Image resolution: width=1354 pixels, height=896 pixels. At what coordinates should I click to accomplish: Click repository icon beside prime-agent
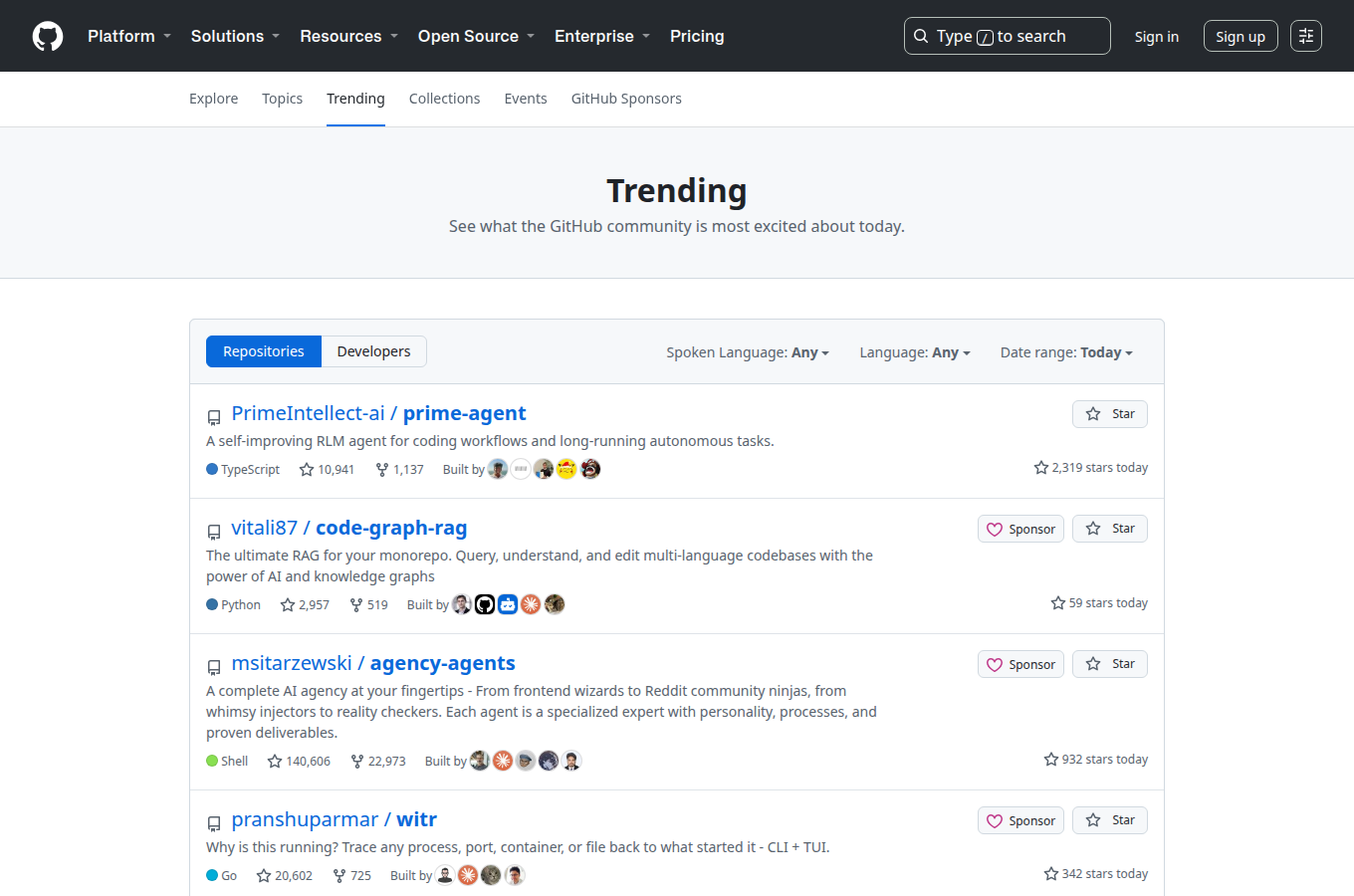pyautogui.click(x=214, y=417)
